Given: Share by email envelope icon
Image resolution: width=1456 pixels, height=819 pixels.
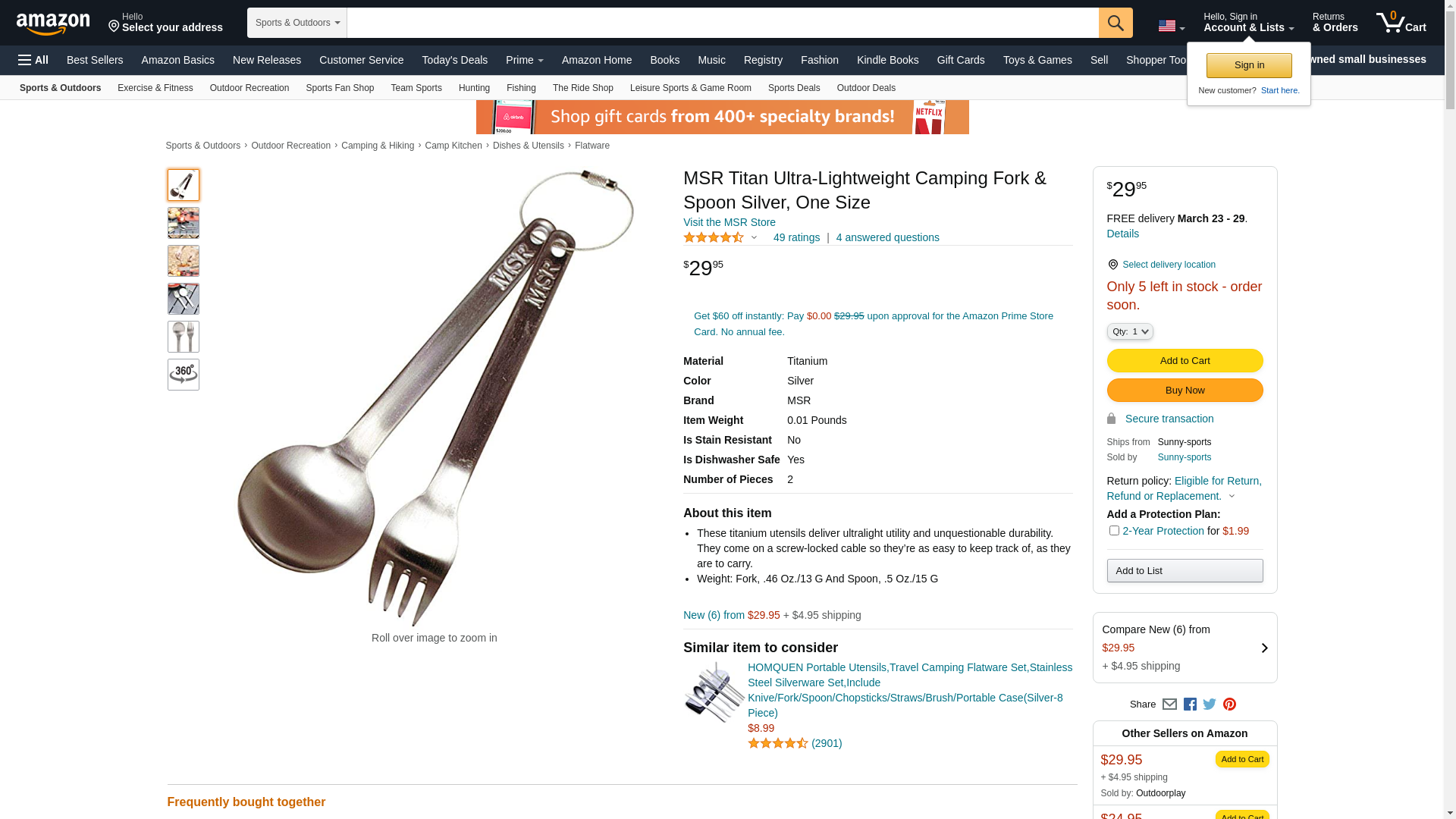Looking at the screenshot, I should coord(1169,704).
